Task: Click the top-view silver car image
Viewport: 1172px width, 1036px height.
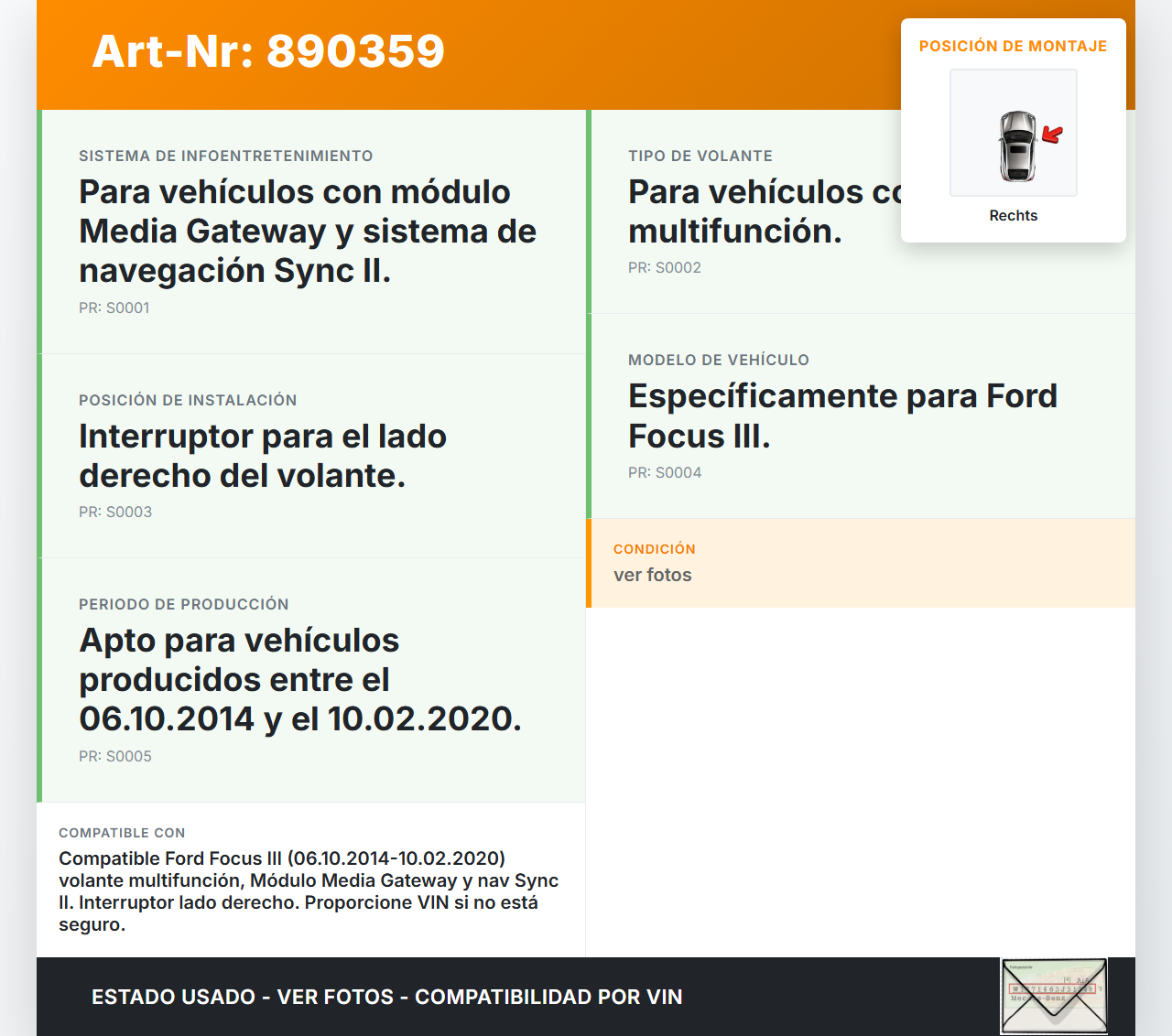Action: [1016, 146]
